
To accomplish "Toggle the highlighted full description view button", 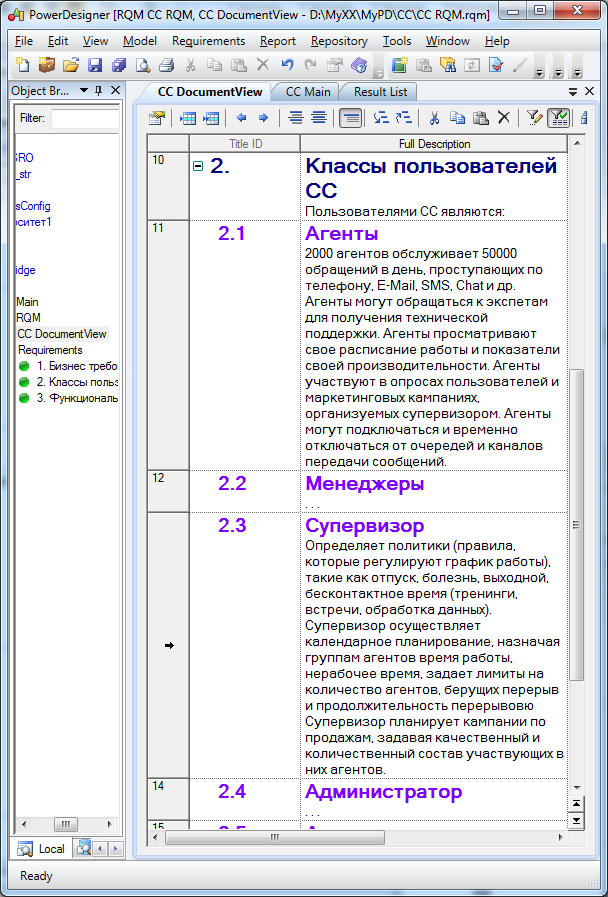I will (350, 118).
